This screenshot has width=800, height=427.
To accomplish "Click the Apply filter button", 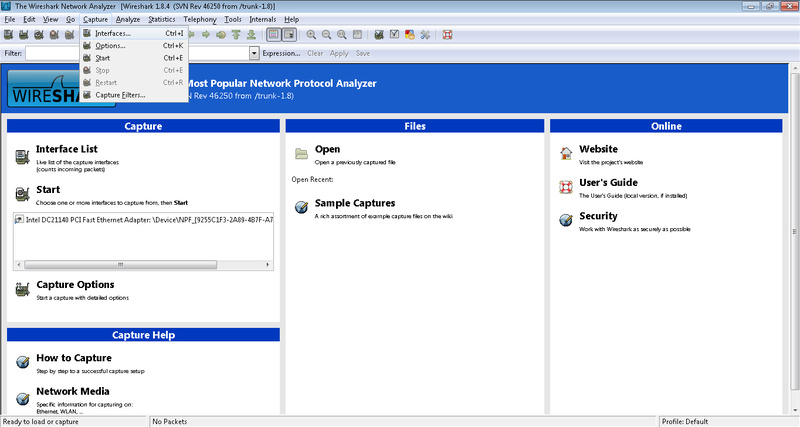I will click(x=339, y=53).
